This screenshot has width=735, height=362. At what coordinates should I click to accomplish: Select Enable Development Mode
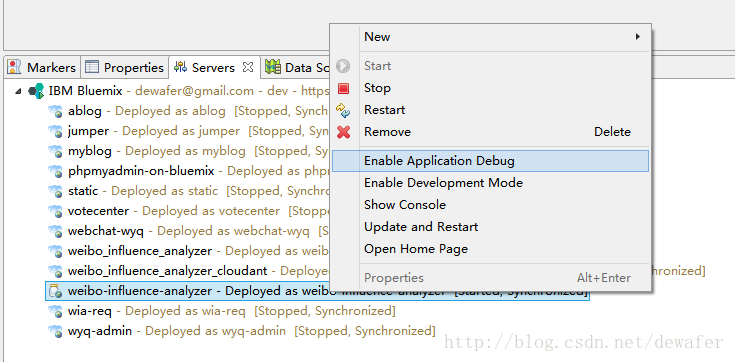tap(491, 183)
